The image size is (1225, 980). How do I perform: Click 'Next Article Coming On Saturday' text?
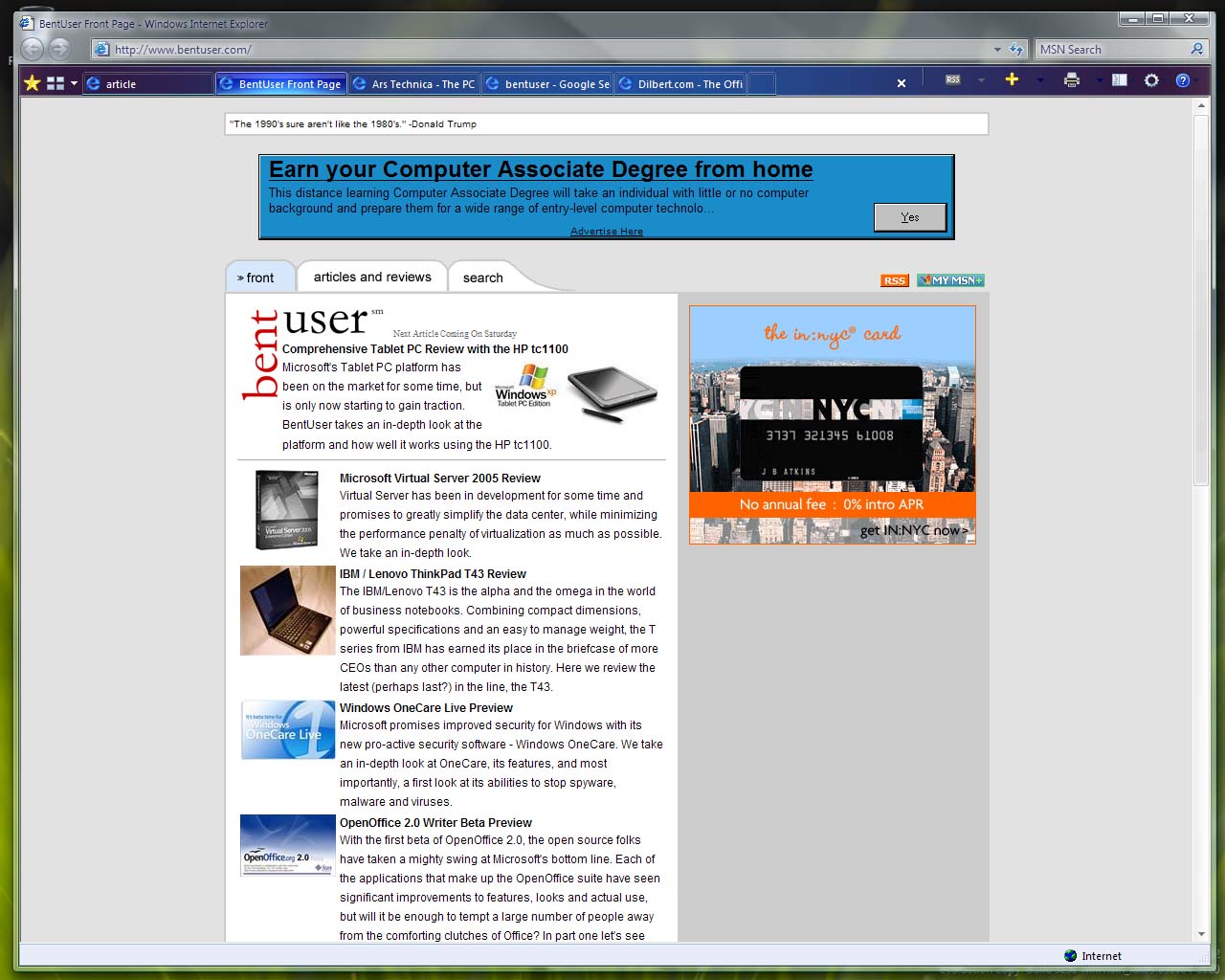pos(455,334)
